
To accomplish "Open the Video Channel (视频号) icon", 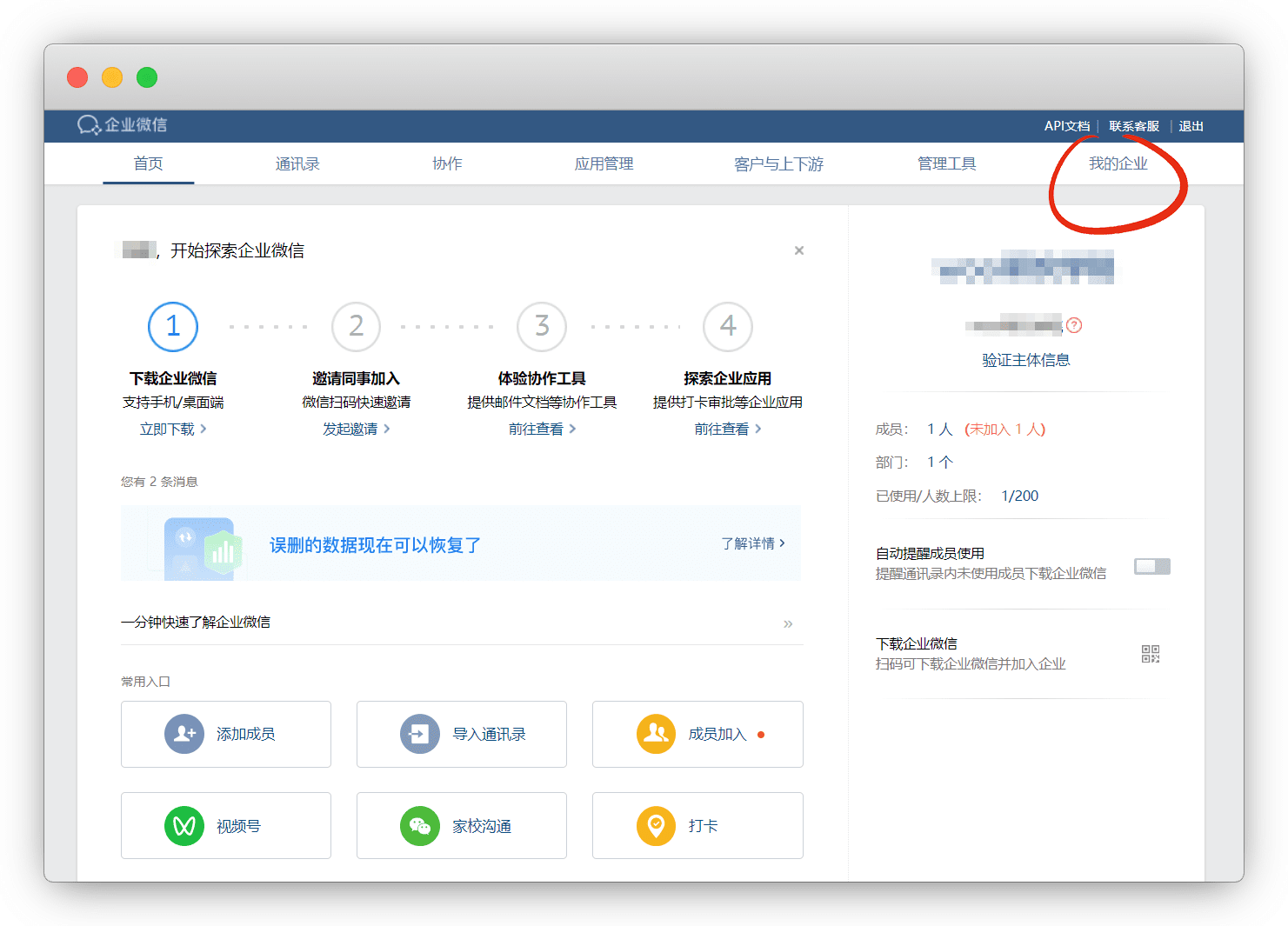I will [184, 826].
